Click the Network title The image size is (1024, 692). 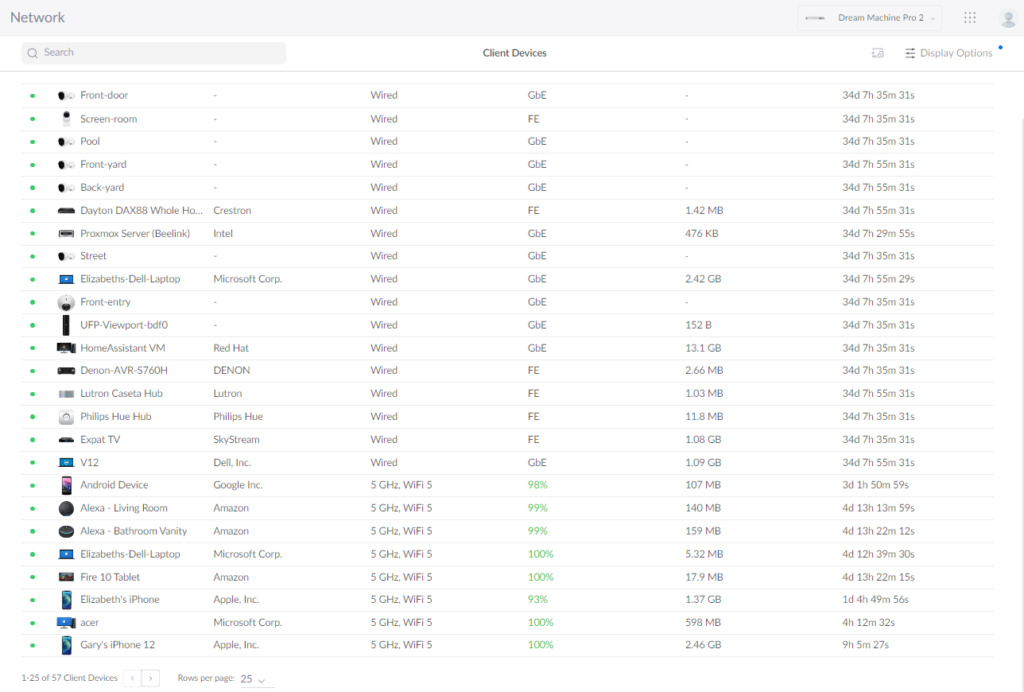tap(37, 18)
